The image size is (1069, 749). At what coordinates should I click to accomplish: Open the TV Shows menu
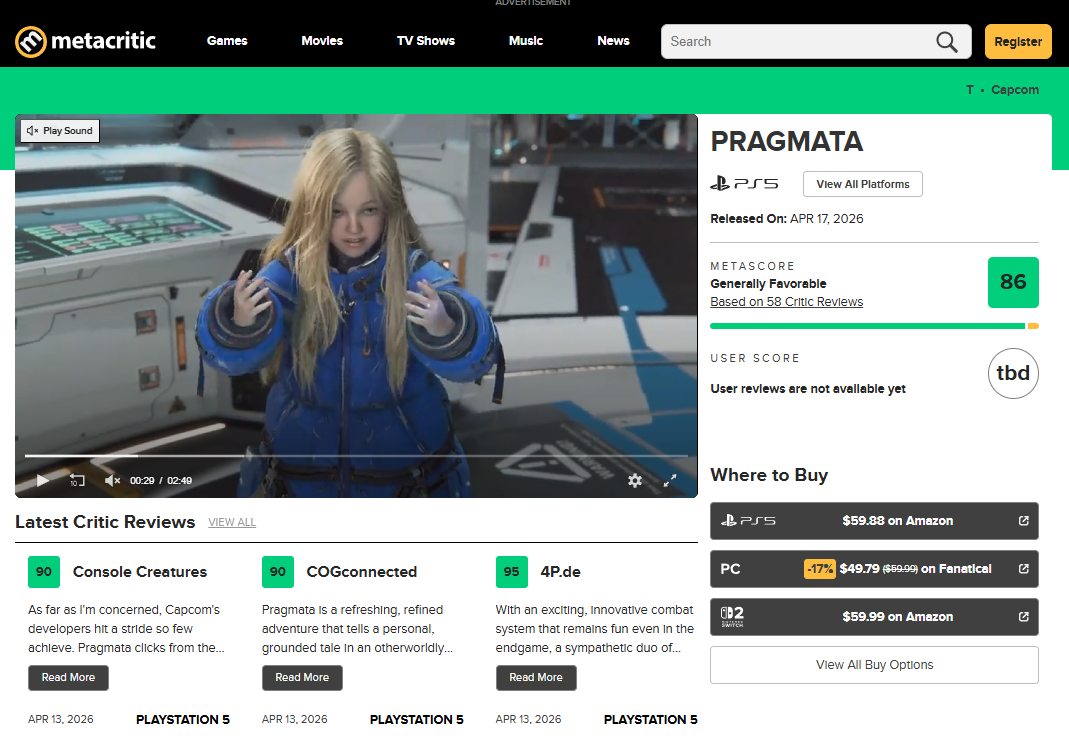[425, 41]
